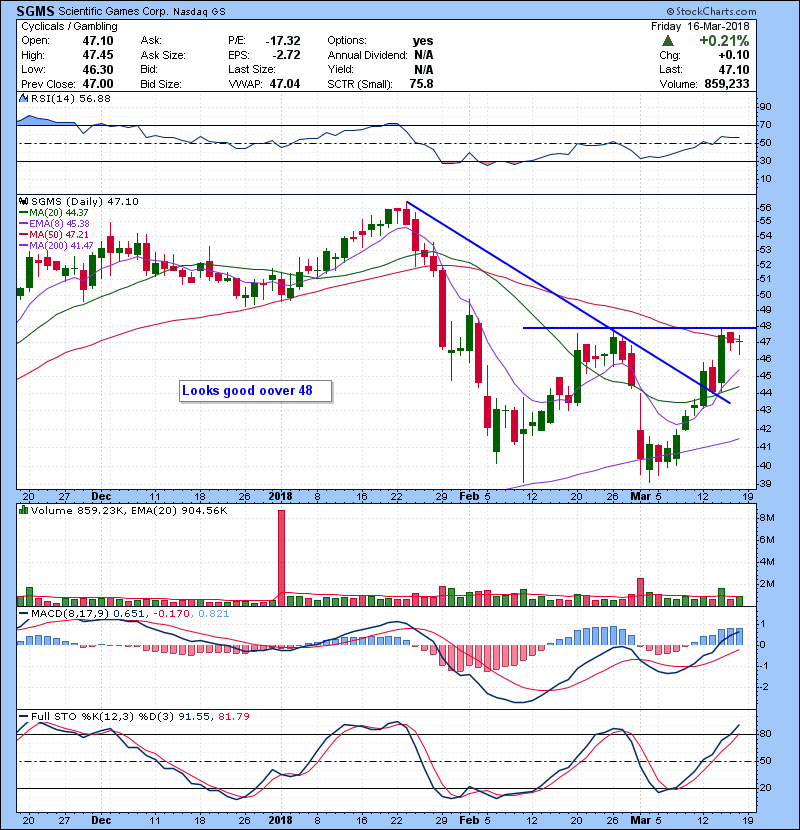Viewport: 800px width, 830px height.
Task: Click the Bid Size label
Action: pos(161,84)
